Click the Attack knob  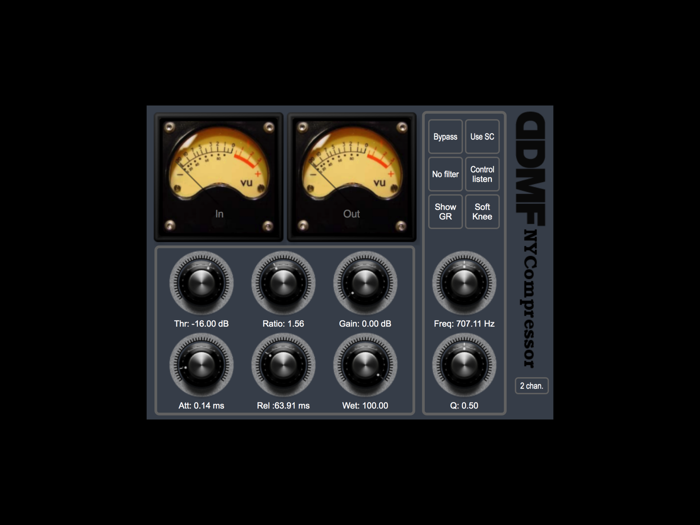(201, 365)
